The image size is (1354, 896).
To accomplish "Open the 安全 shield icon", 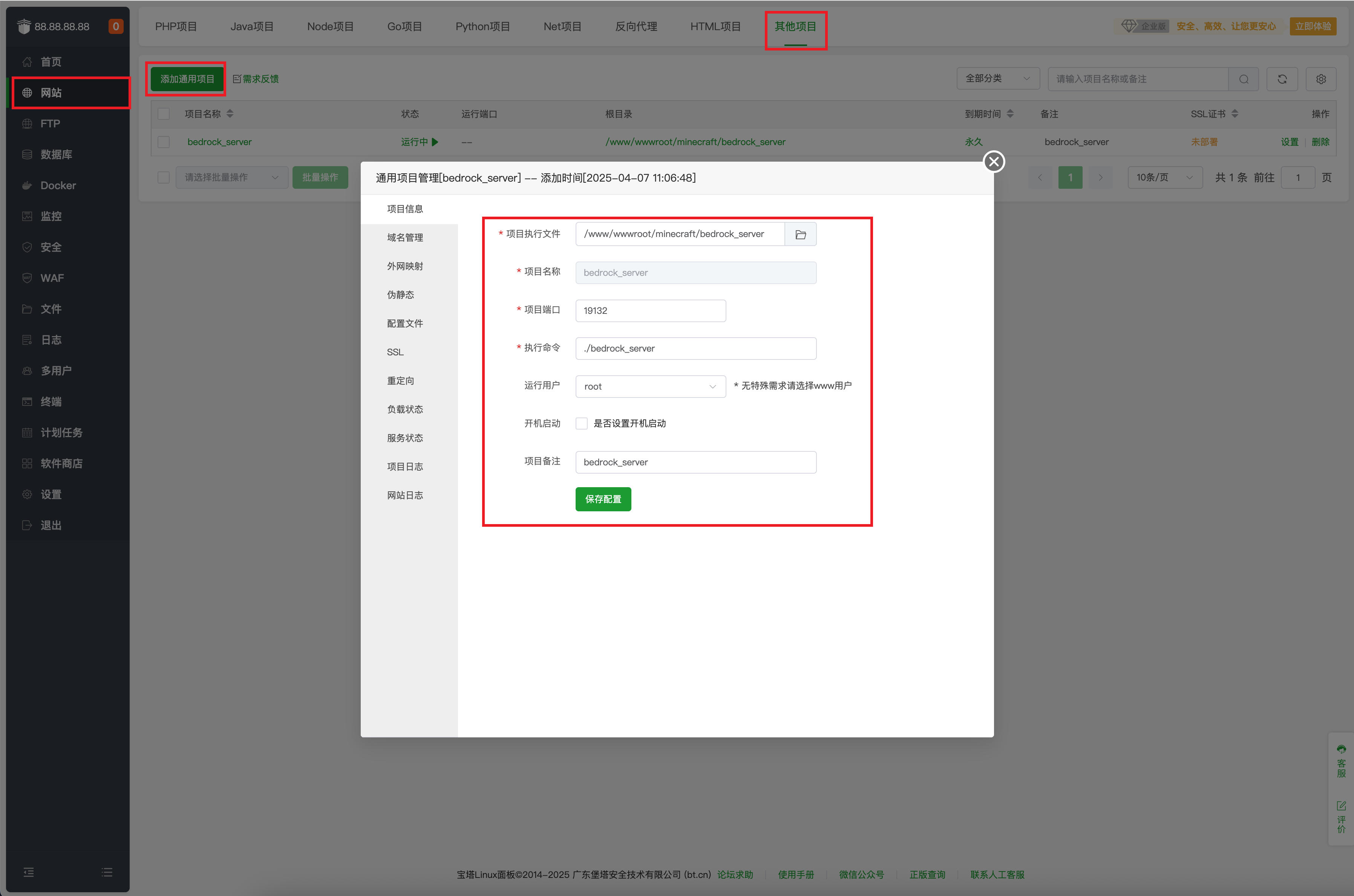I will [x=27, y=247].
